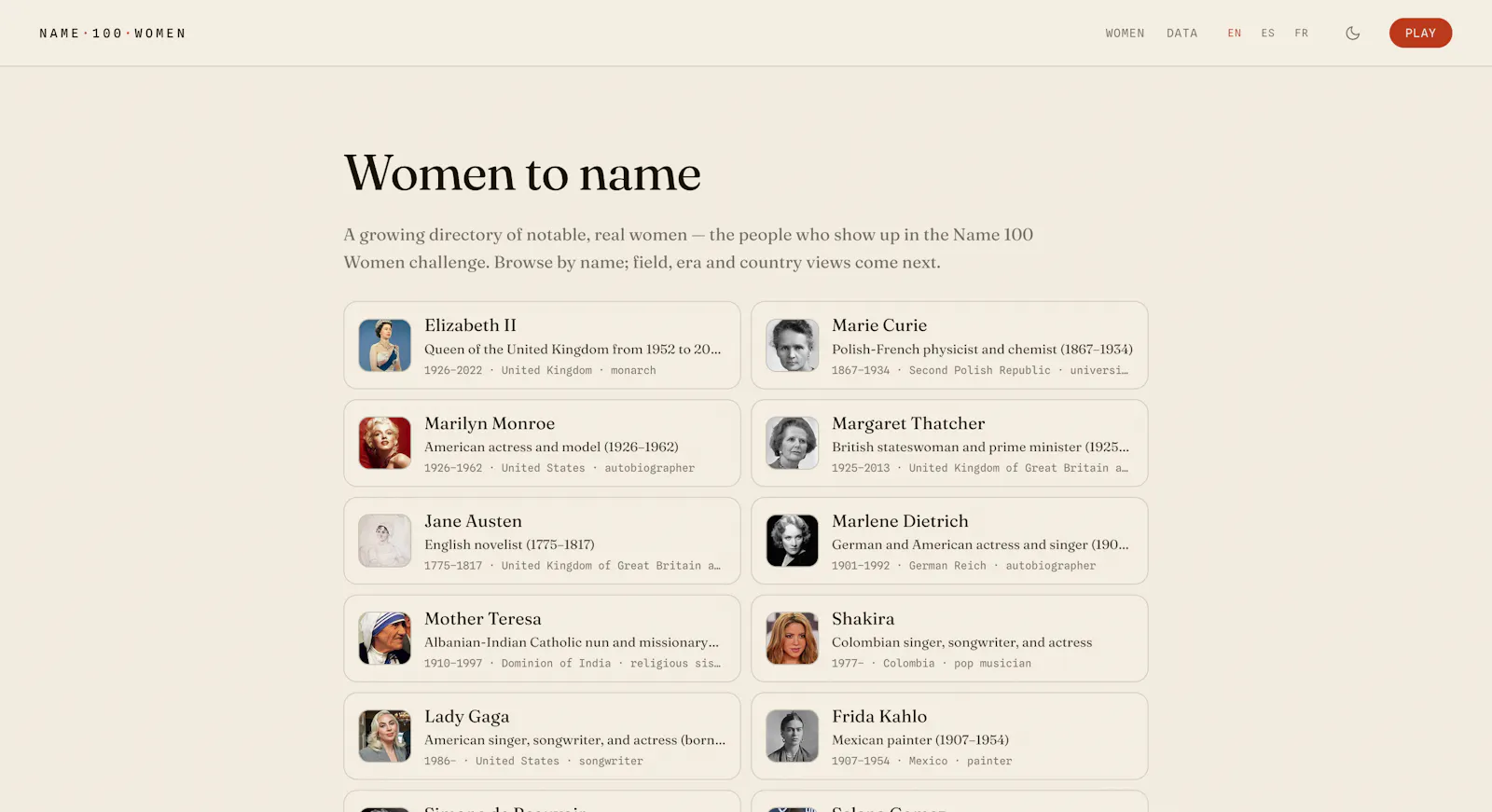Screen dimensions: 1492x812
Task: Select the Margaret Thatcher name heading
Action: [908, 423]
